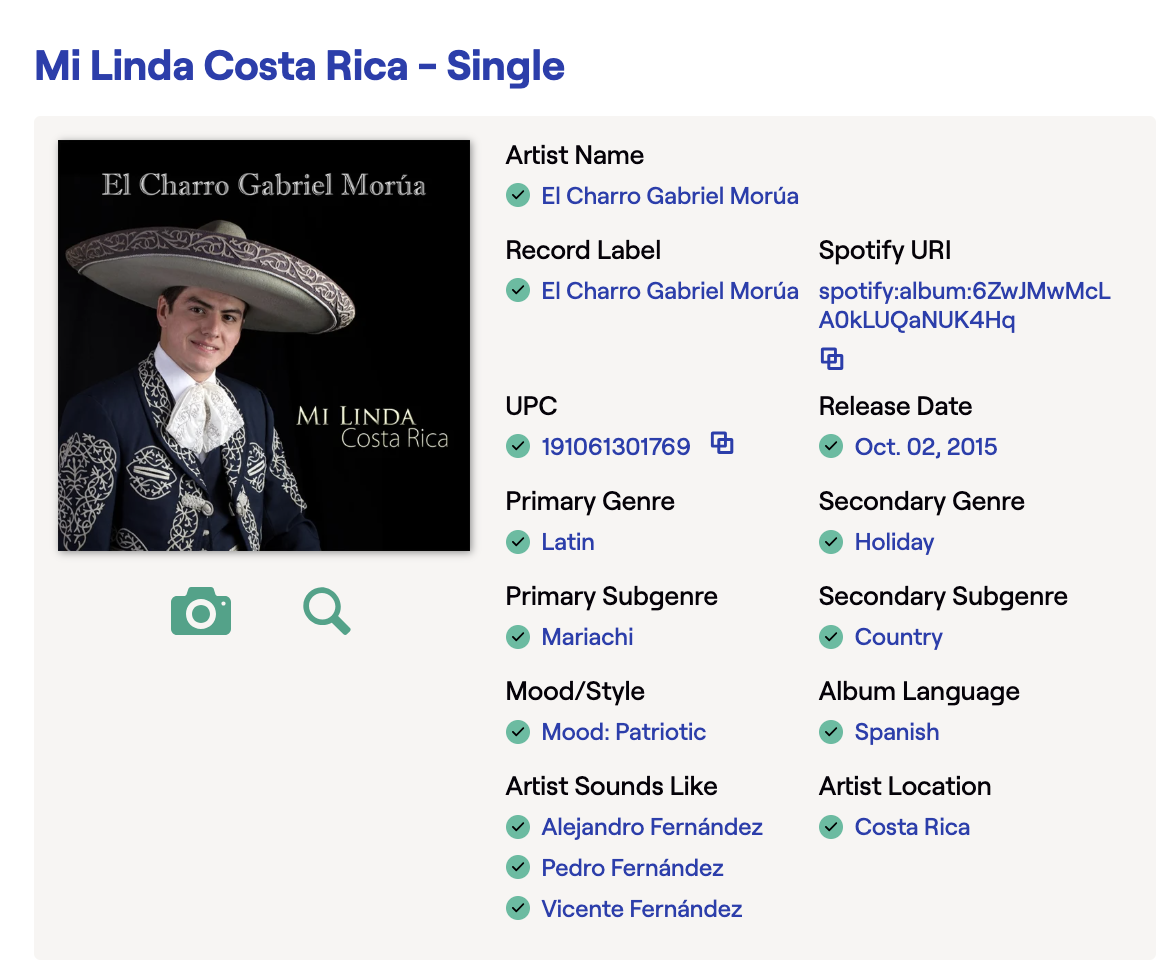Click the camera icon below album art
The height and width of the screenshot is (972, 1160).
point(200,611)
